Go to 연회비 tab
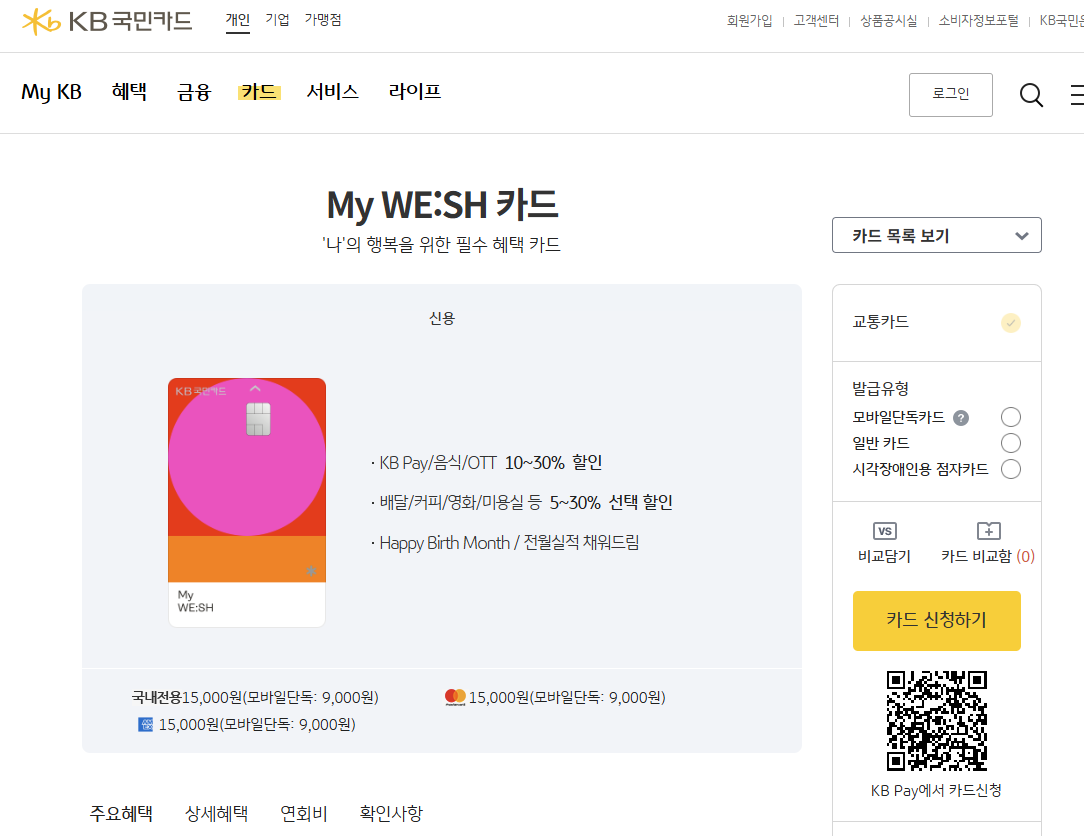The height and width of the screenshot is (836, 1084). pyautogui.click(x=303, y=814)
